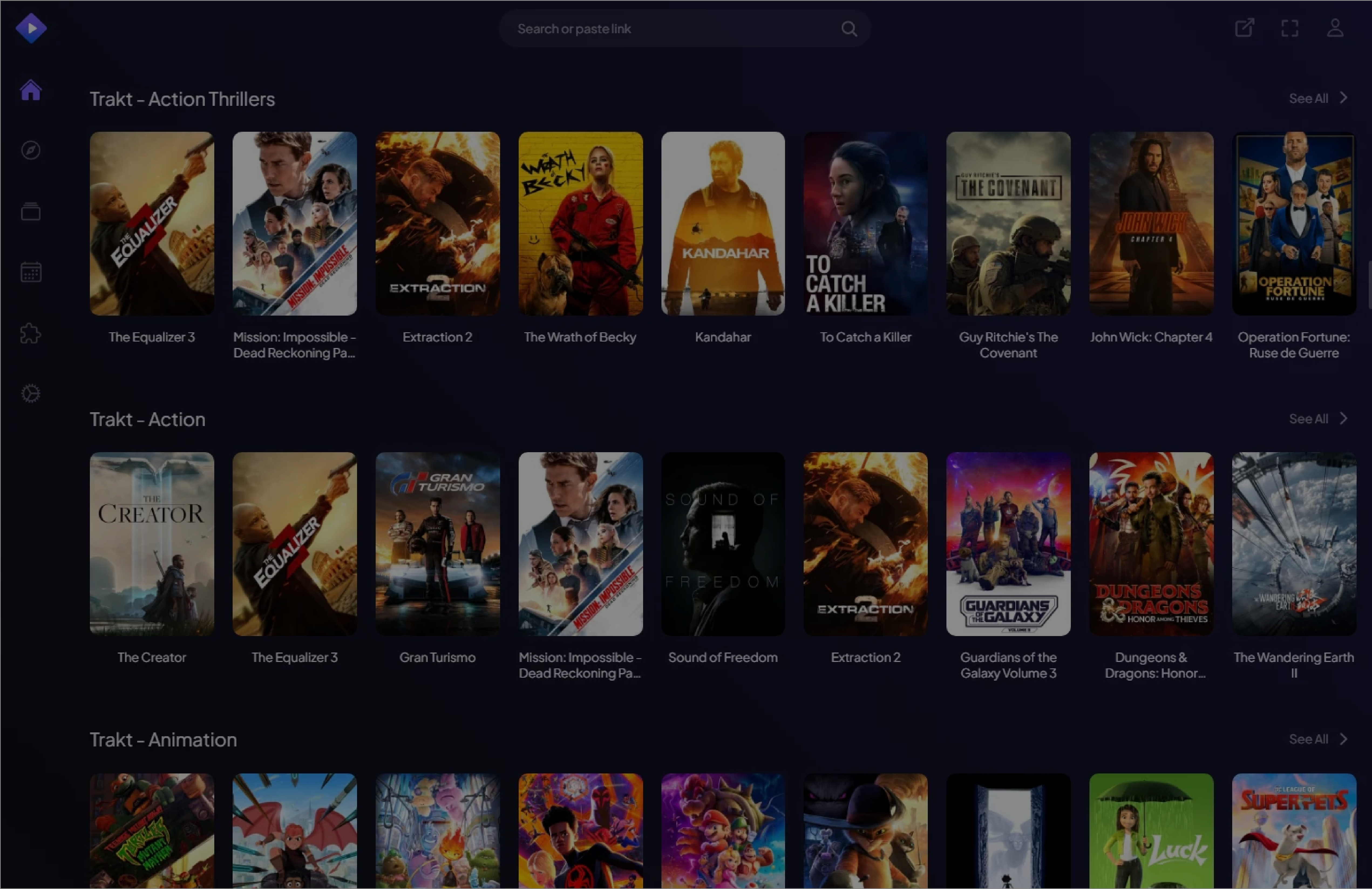Open the user profile icon
Viewport: 1372px width, 889px height.
[x=1335, y=28]
